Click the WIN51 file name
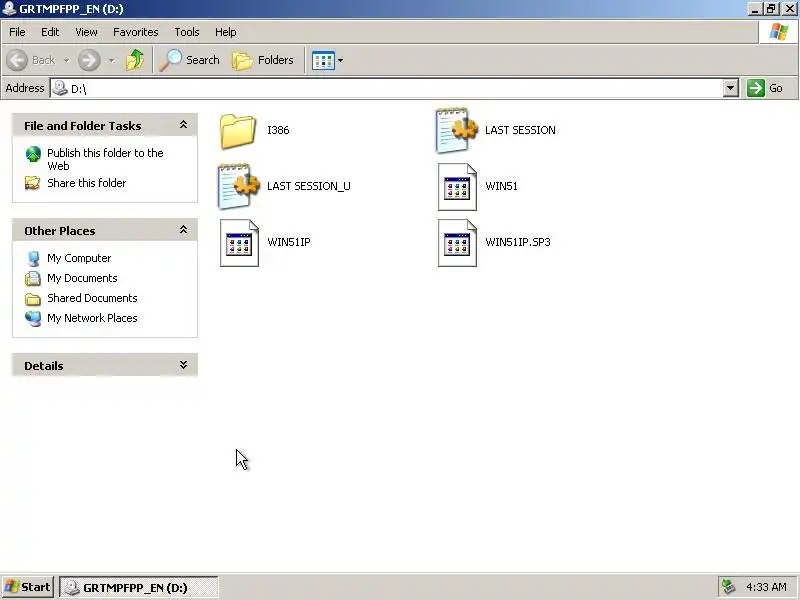The height and width of the screenshot is (600, 800). click(x=502, y=186)
